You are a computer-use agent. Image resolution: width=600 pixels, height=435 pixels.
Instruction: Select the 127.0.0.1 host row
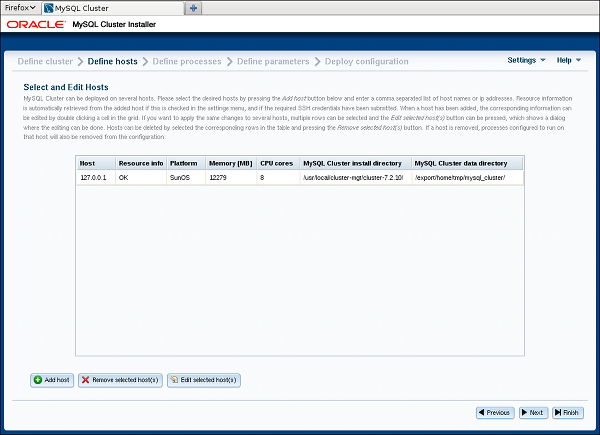95,177
